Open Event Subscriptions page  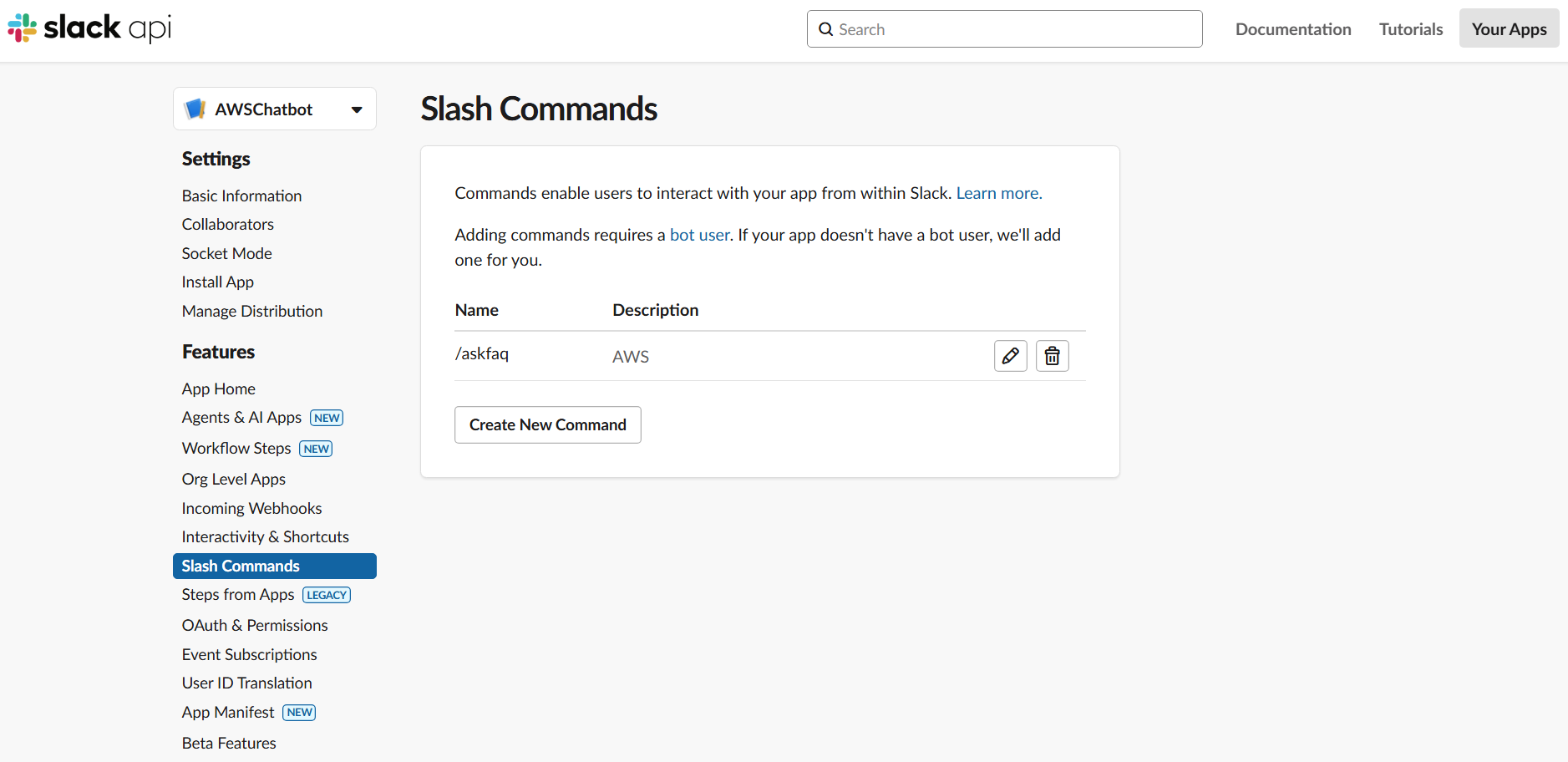[x=250, y=654]
